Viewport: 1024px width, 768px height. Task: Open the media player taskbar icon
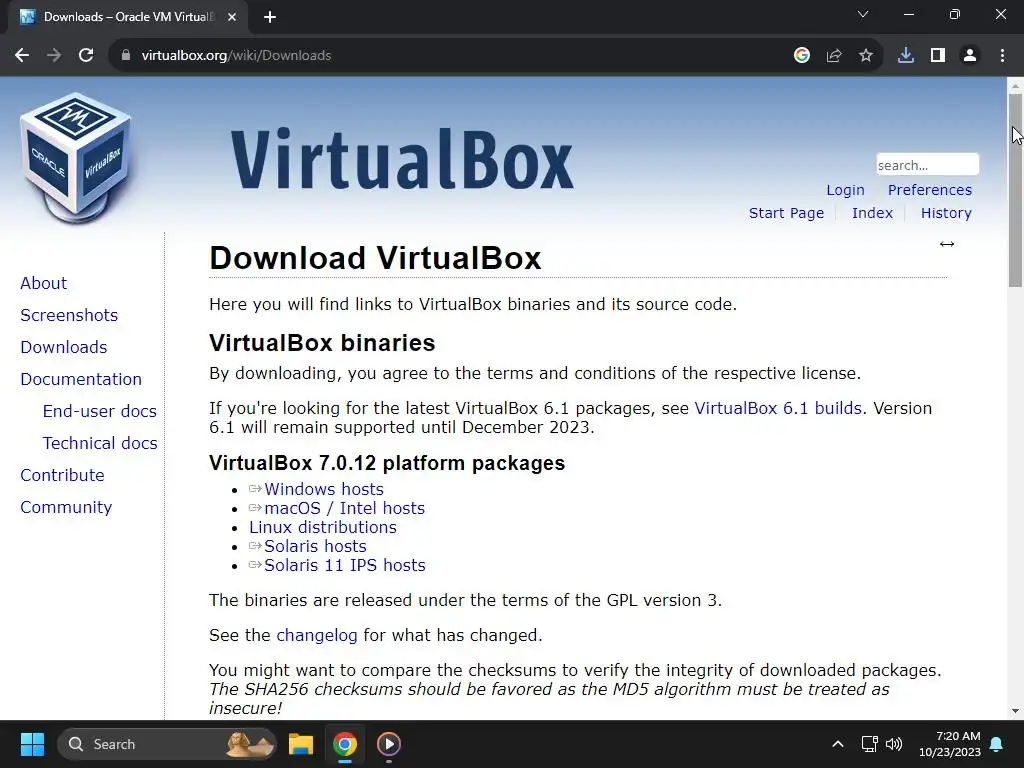coord(389,744)
